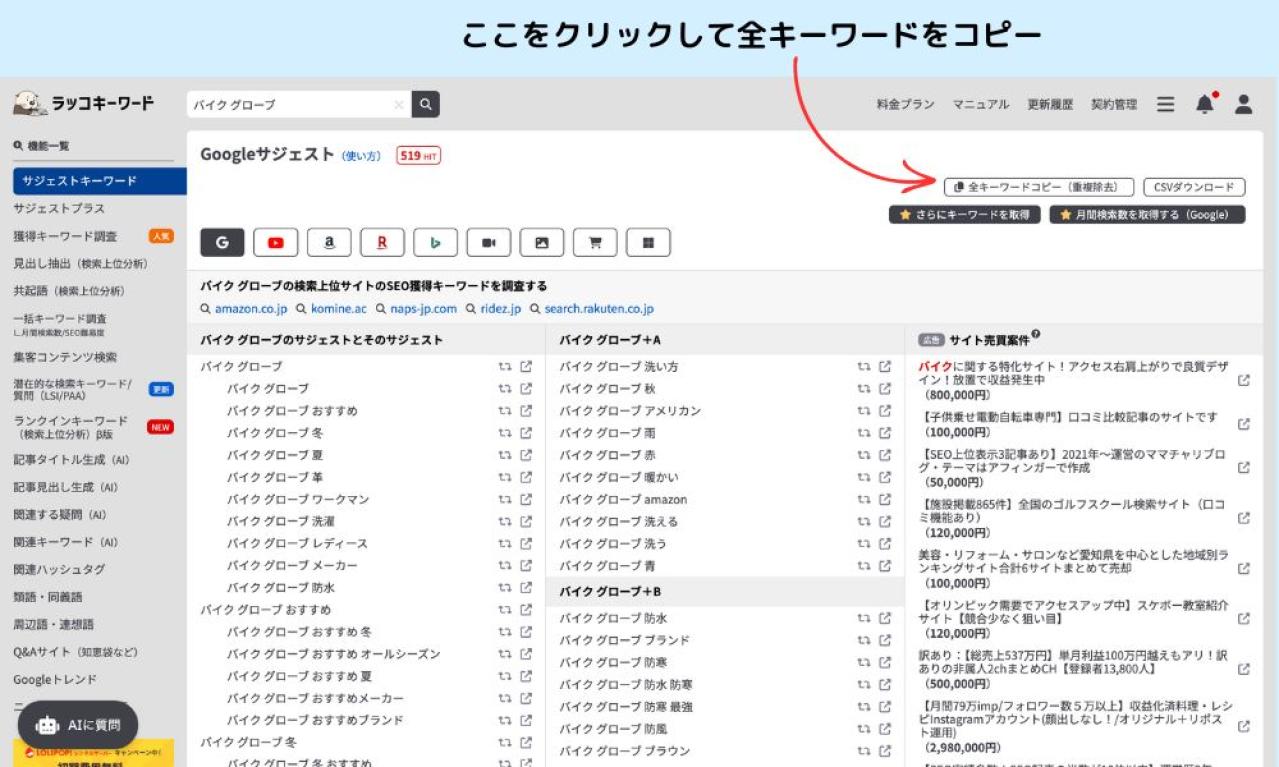Screen dimensions: 1279x767
Task: Click CSVダウンロード button
Action: point(1194,187)
